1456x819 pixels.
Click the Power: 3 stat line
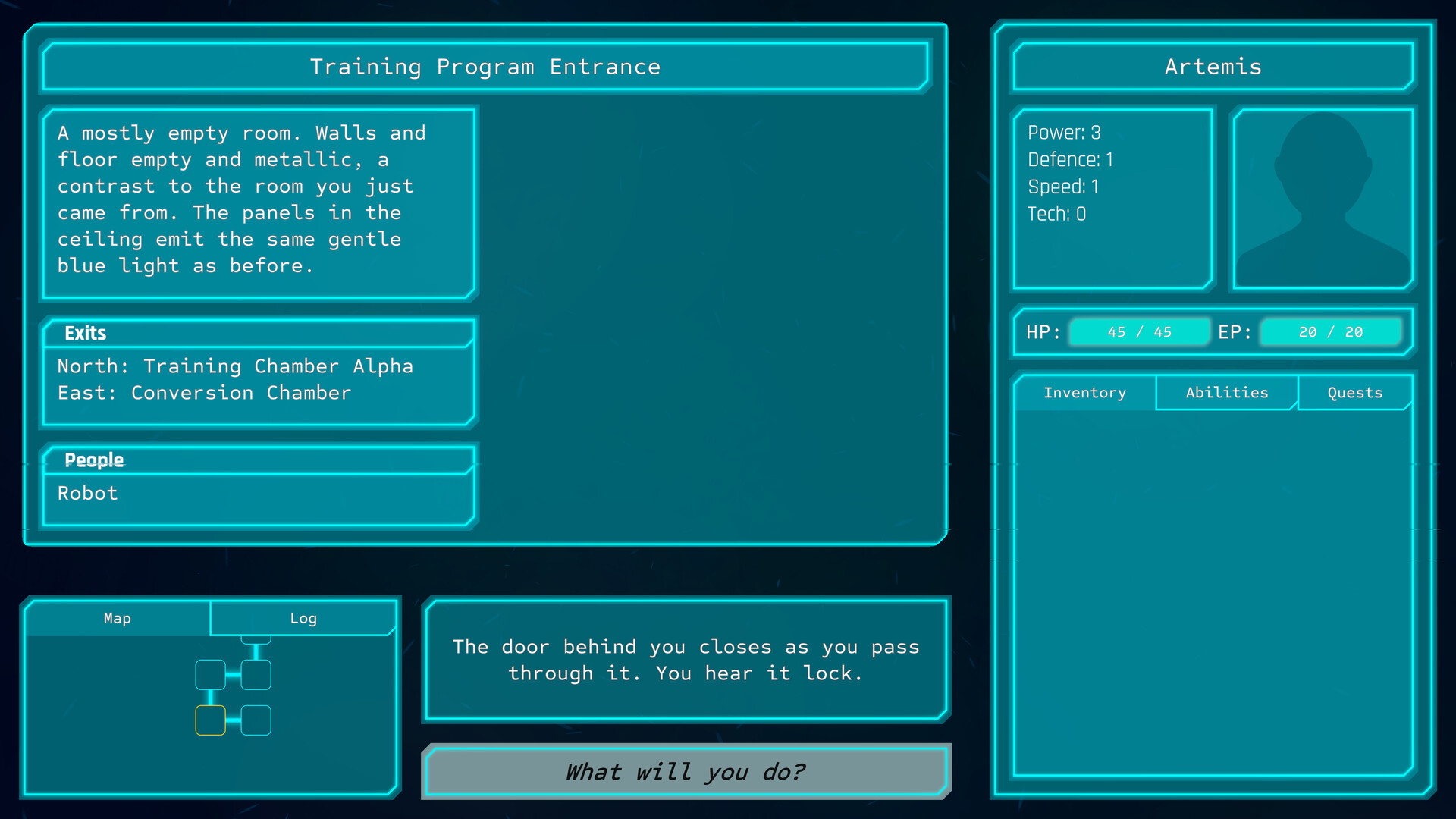[1064, 133]
